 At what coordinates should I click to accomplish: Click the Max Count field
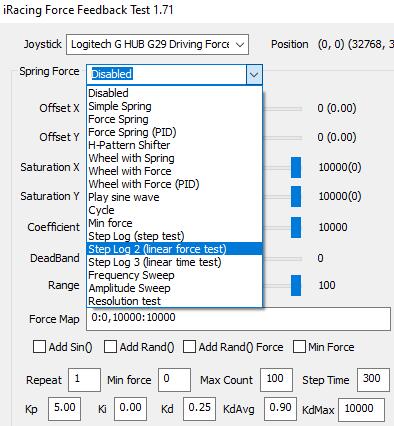pyautogui.click(x=276, y=380)
